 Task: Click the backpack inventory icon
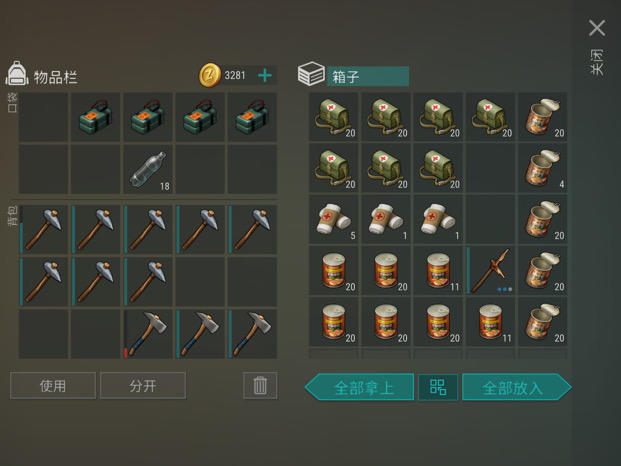[17, 74]
